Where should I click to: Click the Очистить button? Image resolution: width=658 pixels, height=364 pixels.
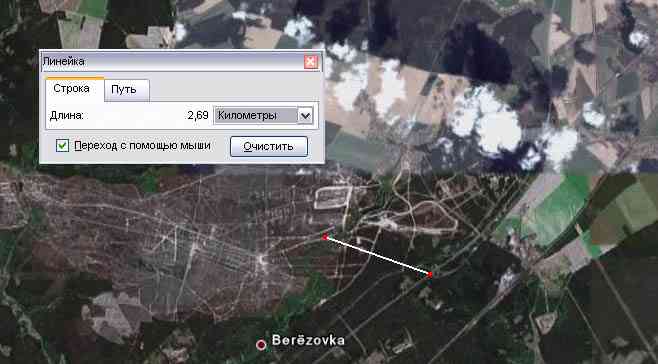[x=269, y=146]
